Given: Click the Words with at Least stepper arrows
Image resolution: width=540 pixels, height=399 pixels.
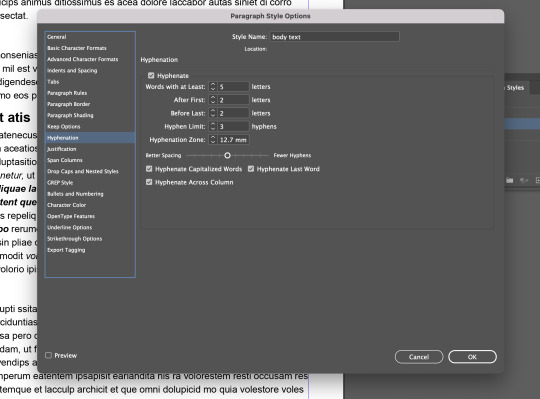Looking at the screenshot, I should [213, 86].
